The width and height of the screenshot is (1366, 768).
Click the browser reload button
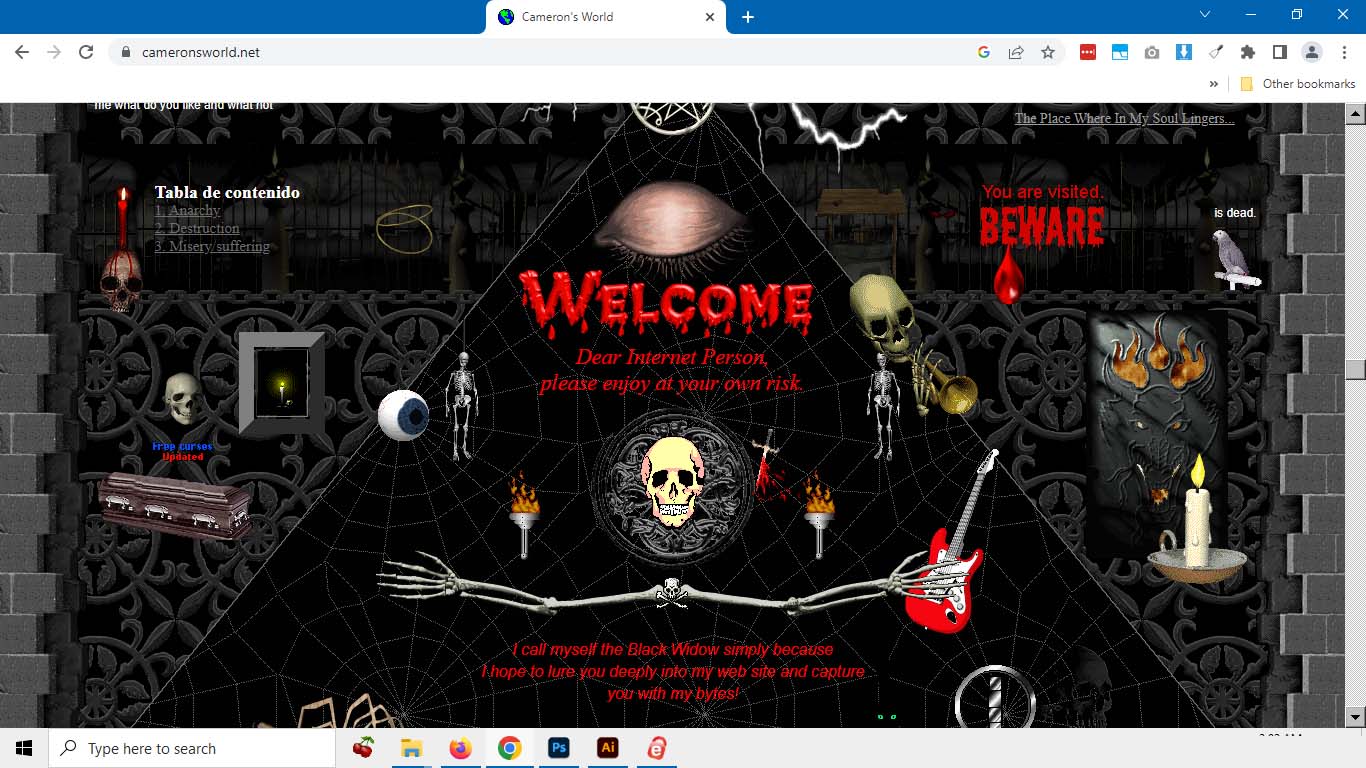pos(86,52)
